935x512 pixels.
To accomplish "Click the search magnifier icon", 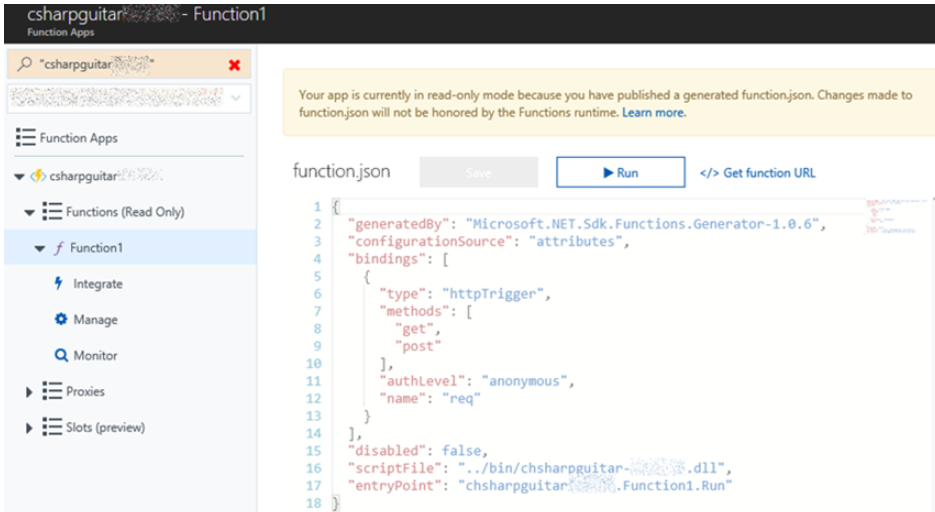I will pos(24,64).
